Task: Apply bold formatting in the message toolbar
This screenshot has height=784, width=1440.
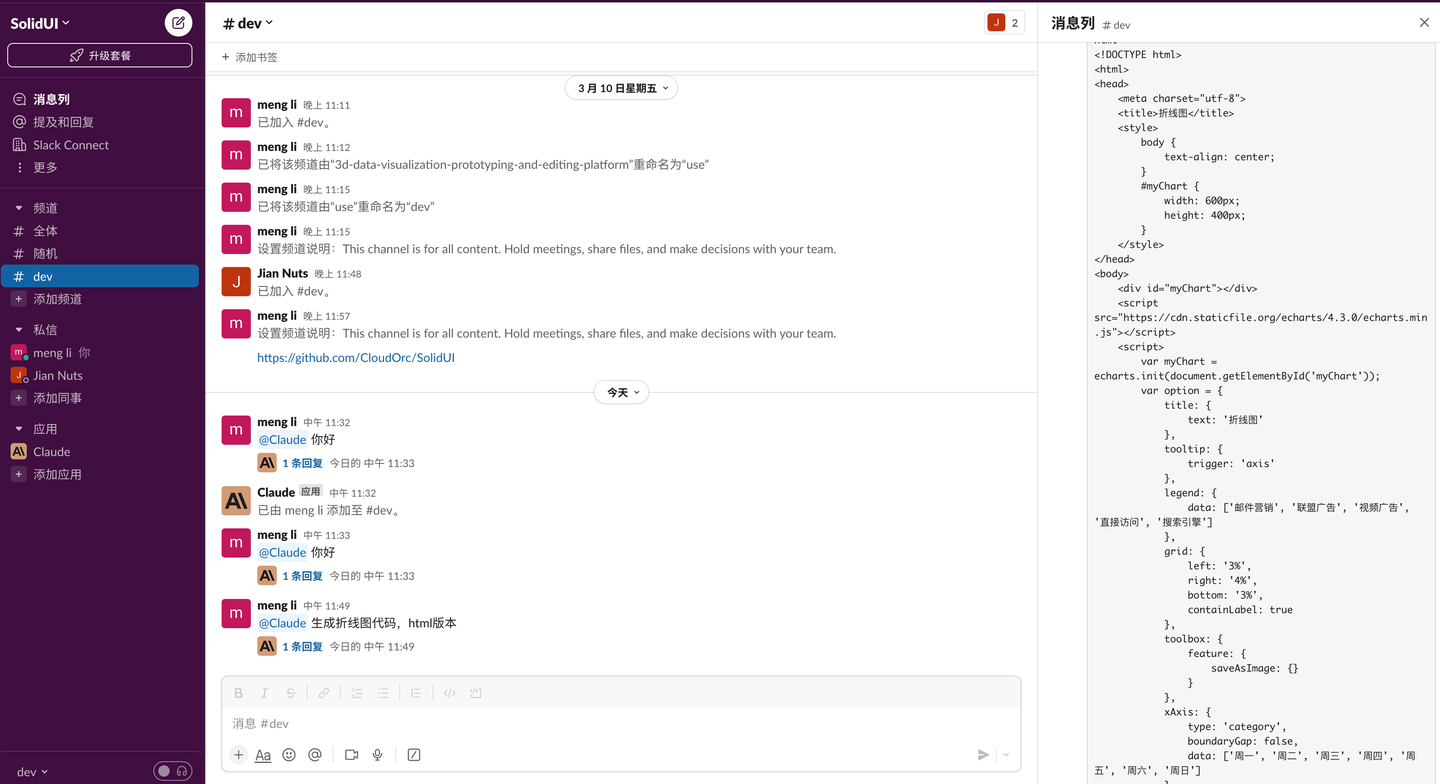Action: point(238,692)
